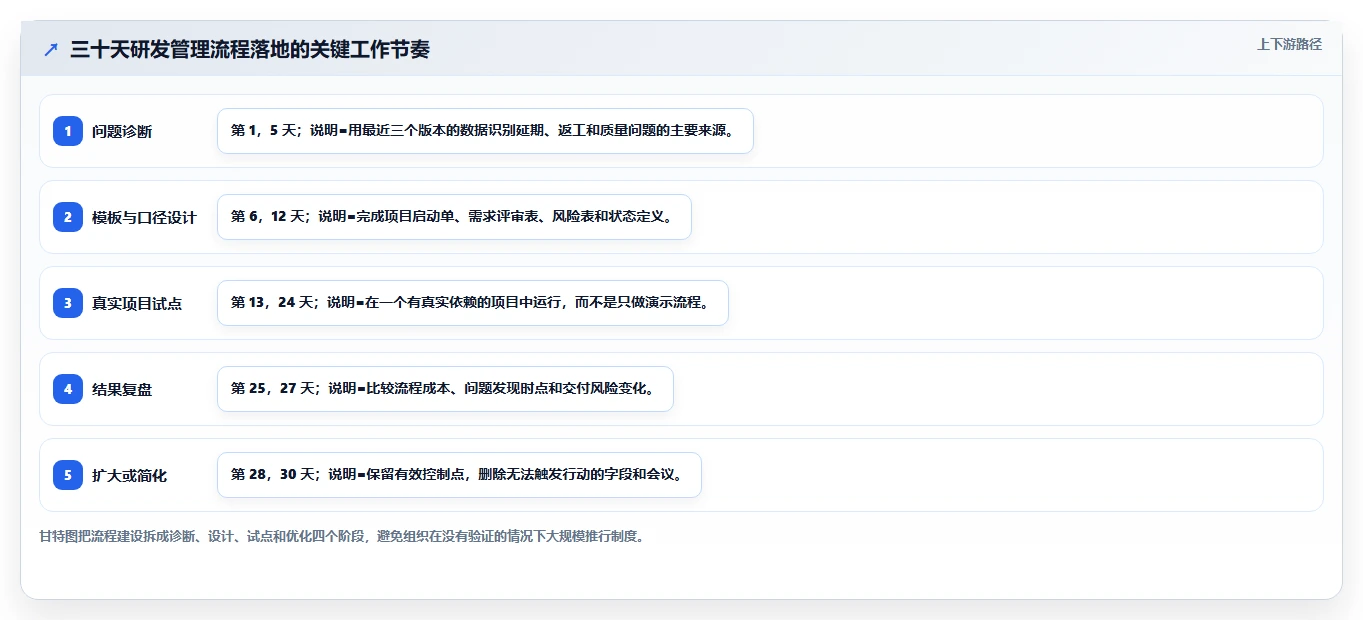Open the 第 13，24 天 description box
This screenshot has height=620, width=1363.
click(x=473, y=303)
